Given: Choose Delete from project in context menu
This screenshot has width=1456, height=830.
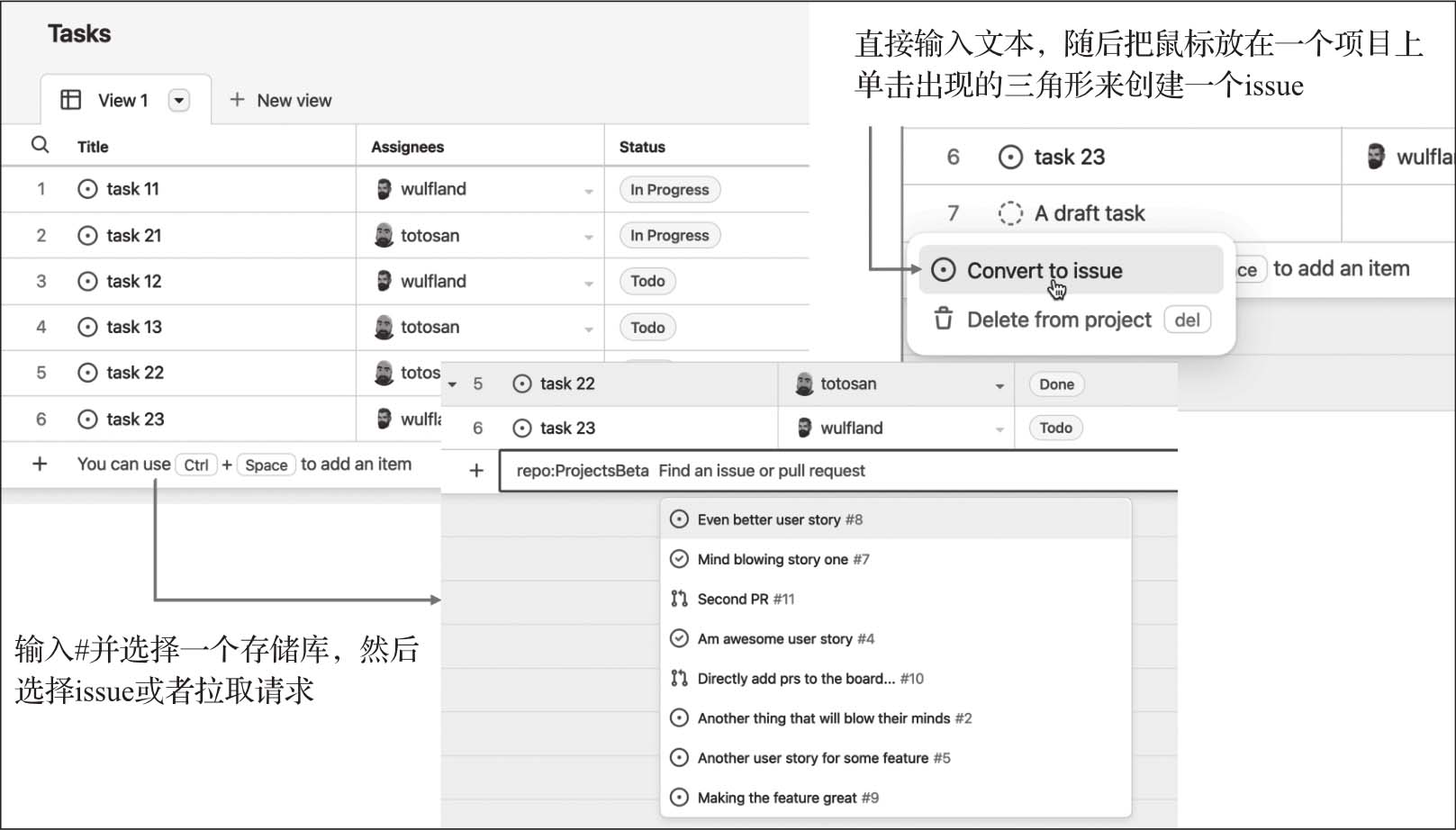Looking at the screenshot, I should click(1059, 320).
